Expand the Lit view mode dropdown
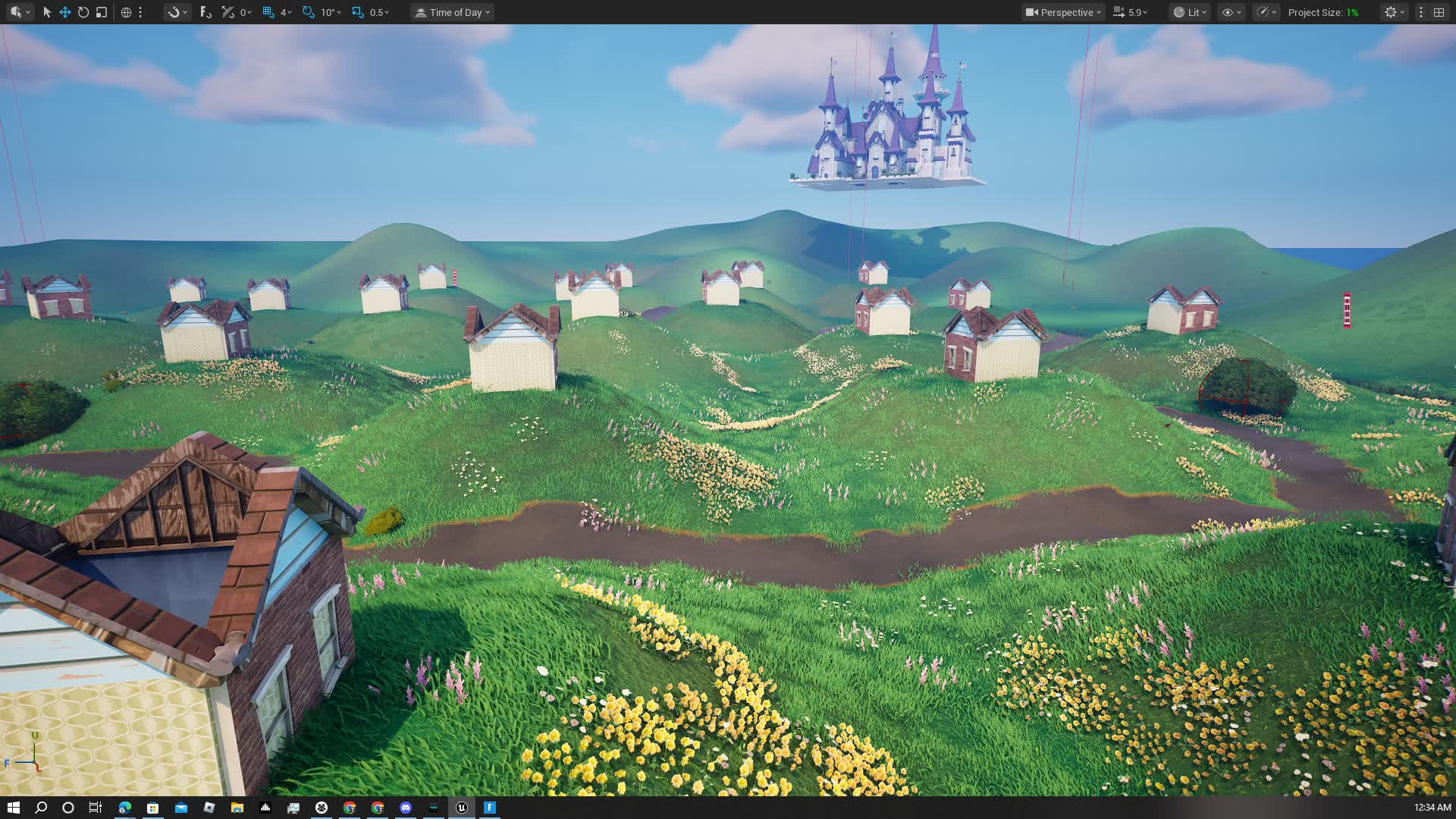Screen dimensions: 1456x819 coord(1189,12)
